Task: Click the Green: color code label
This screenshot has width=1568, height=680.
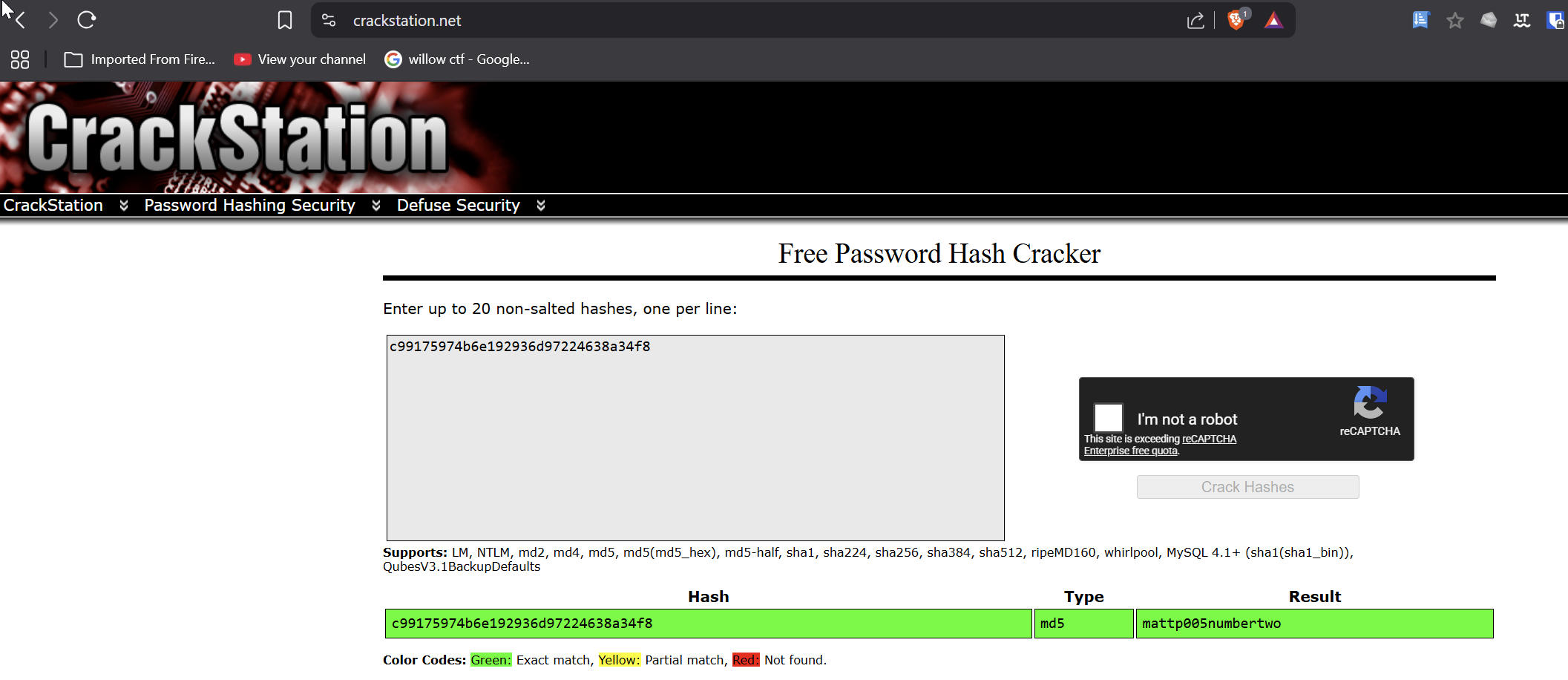Action: coord(491,660)
